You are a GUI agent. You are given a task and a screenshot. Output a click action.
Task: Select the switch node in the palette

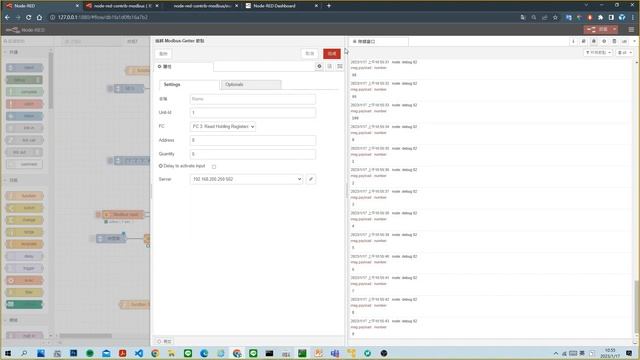(x=24, y=208)
